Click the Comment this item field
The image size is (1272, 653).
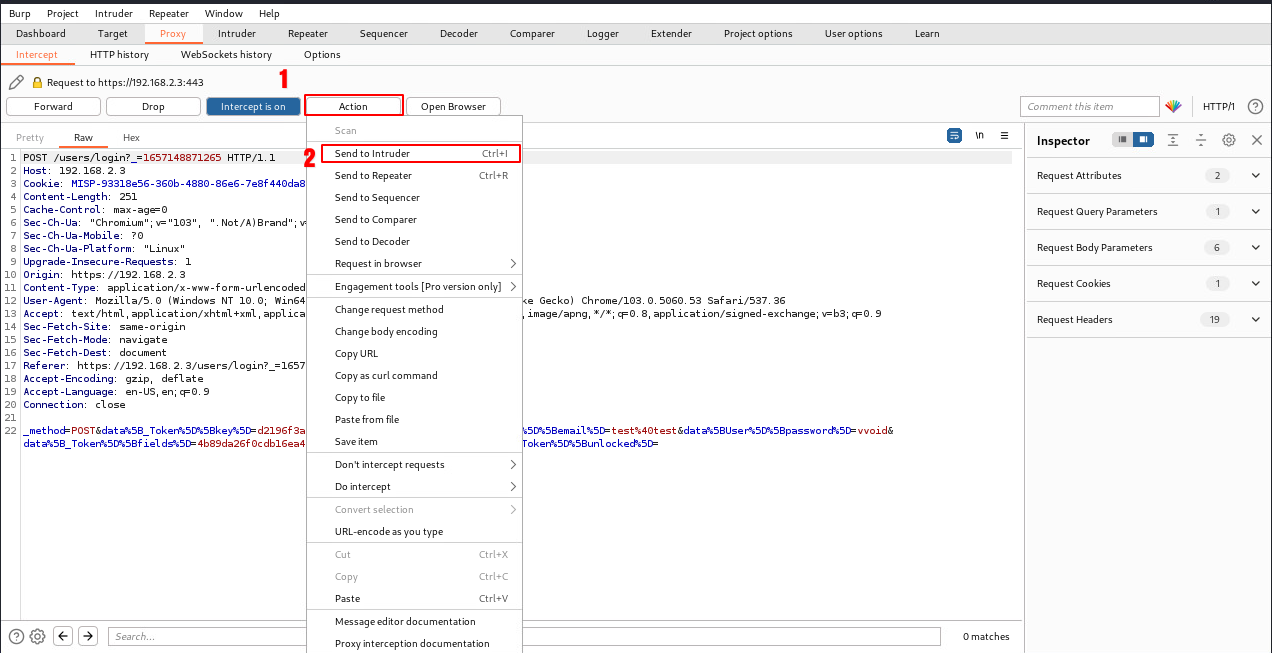pos(1088,107)
